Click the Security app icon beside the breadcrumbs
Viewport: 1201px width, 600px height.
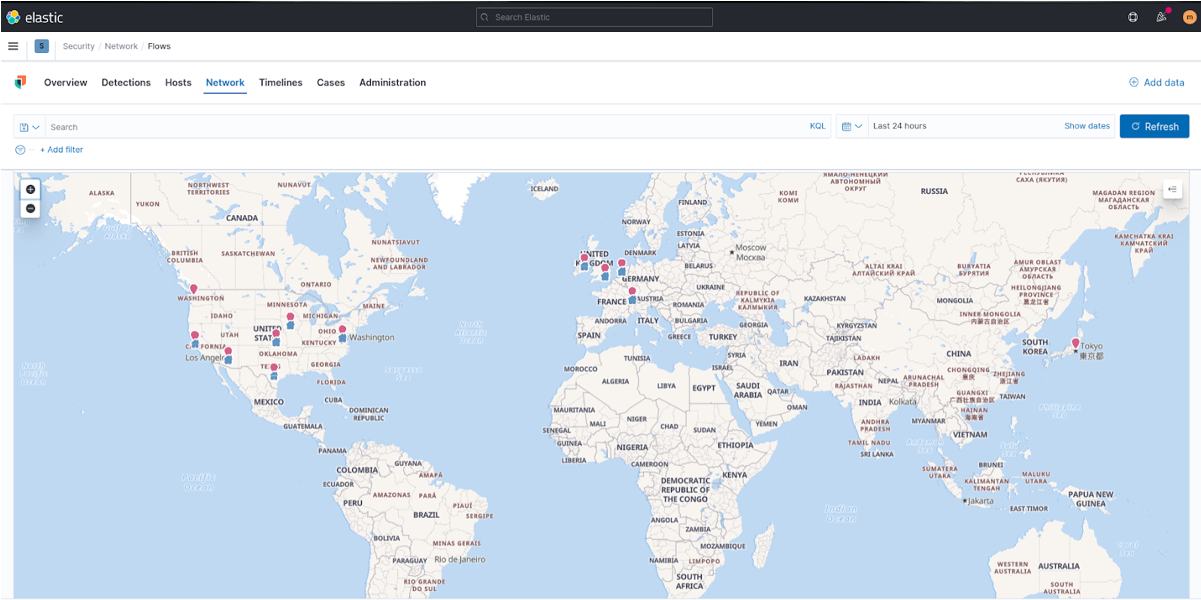pos(41,46)
